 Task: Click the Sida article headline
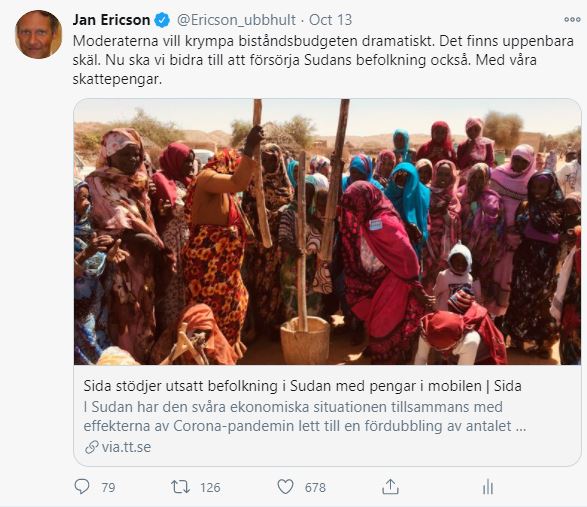(302, 386)
